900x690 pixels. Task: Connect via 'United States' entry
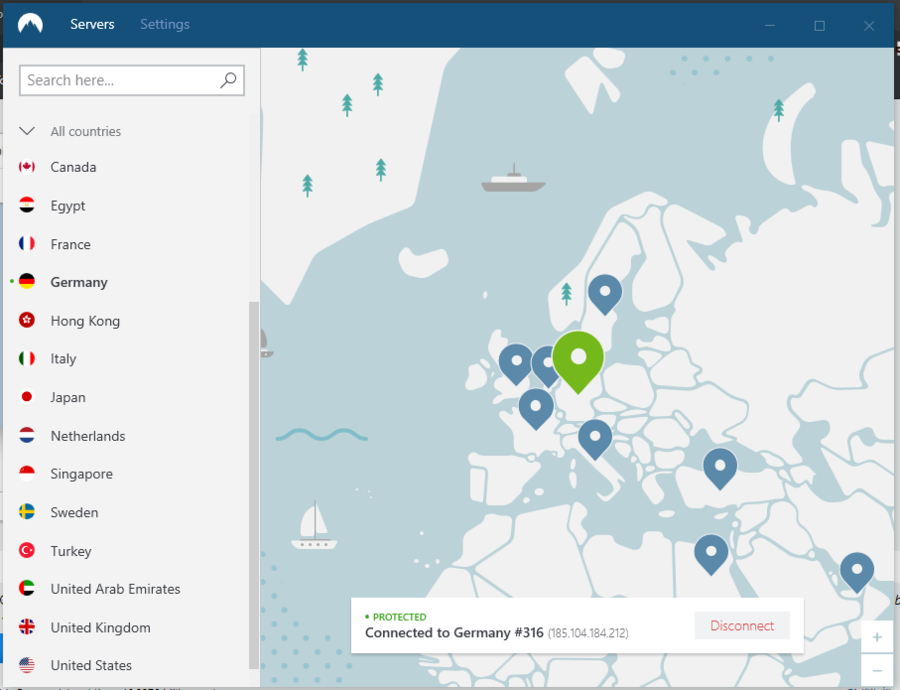click(91, 665)
